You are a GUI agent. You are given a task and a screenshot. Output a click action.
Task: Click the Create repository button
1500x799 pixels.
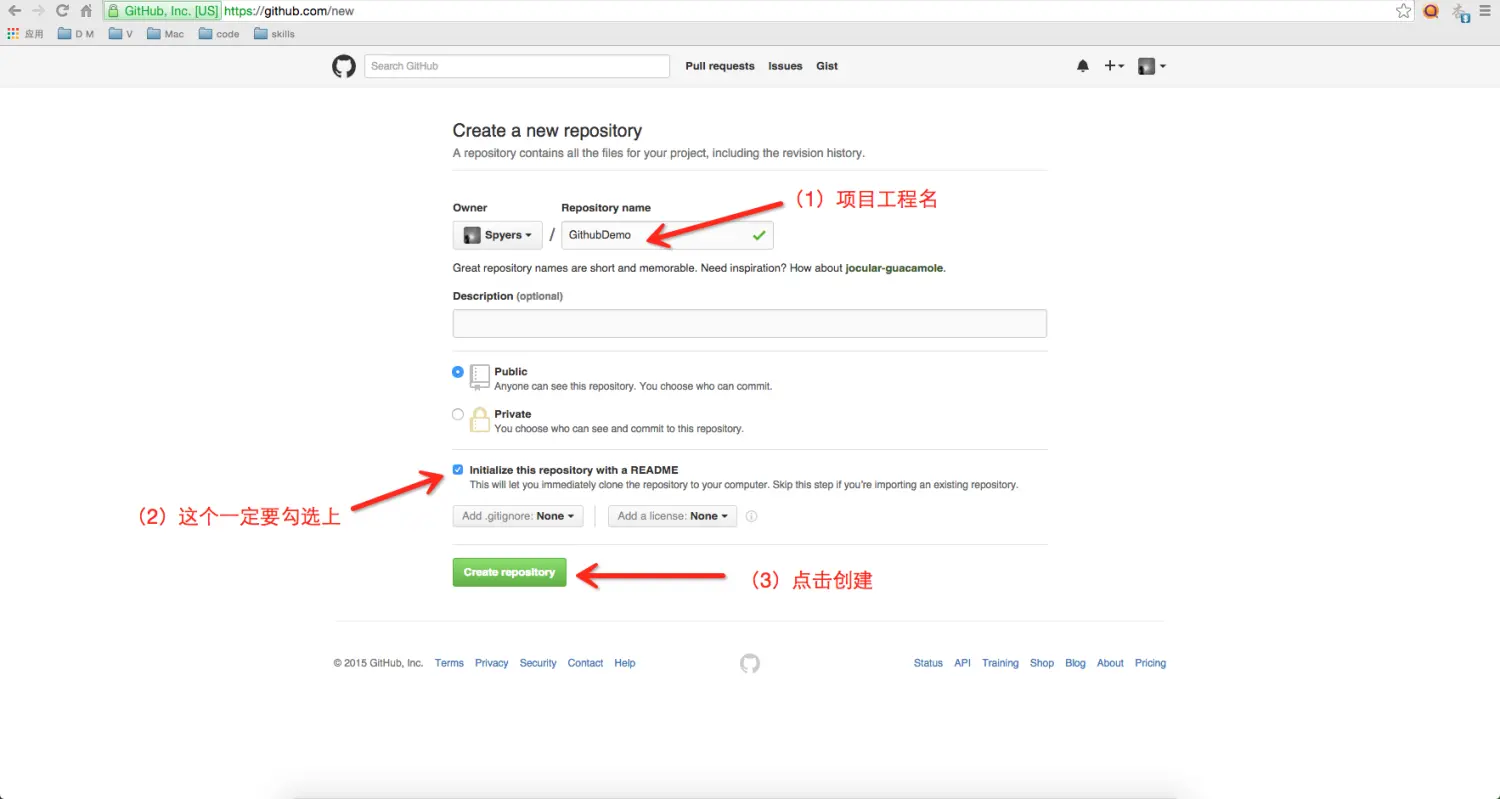click(x=510, y=572)
